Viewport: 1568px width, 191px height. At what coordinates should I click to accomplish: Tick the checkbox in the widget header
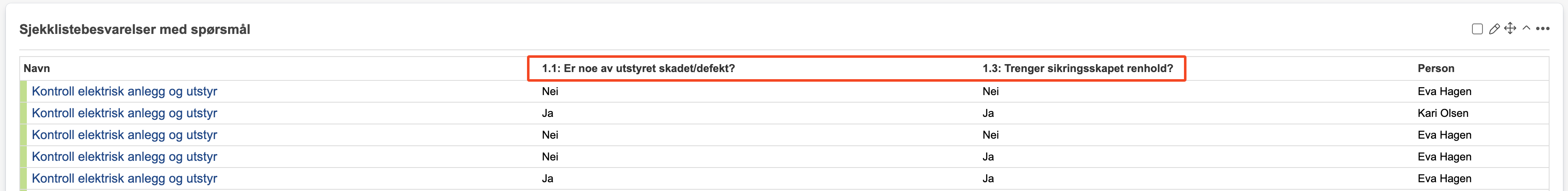[1477, 29]
